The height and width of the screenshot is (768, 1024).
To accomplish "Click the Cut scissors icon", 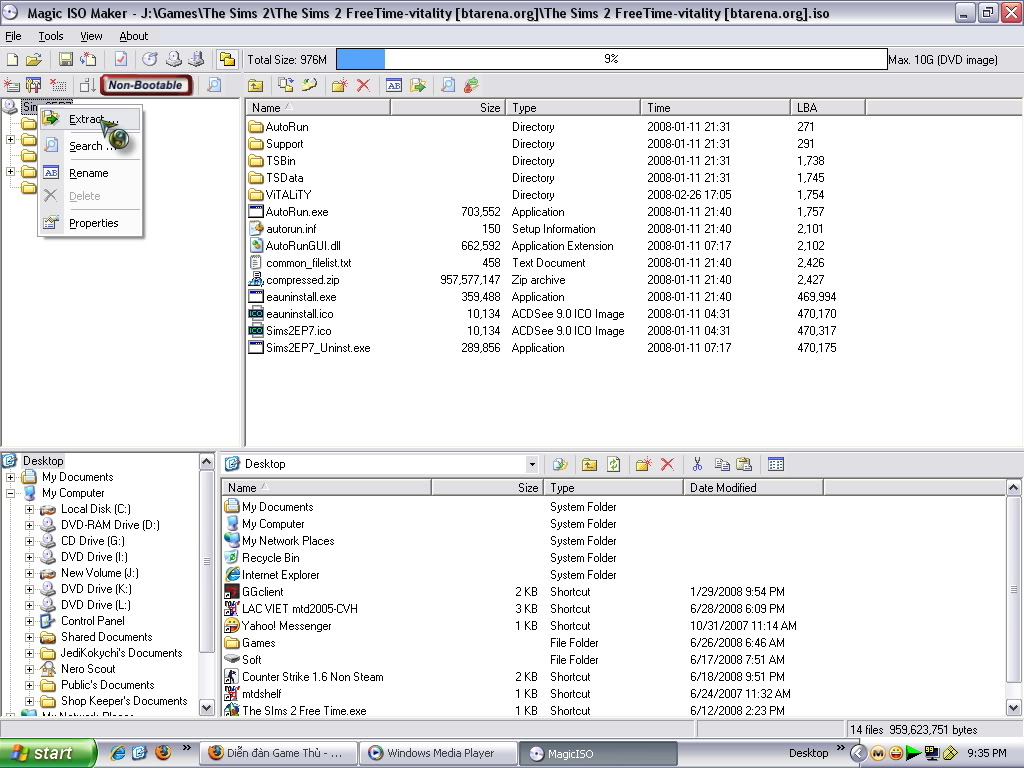I will 697,464.
